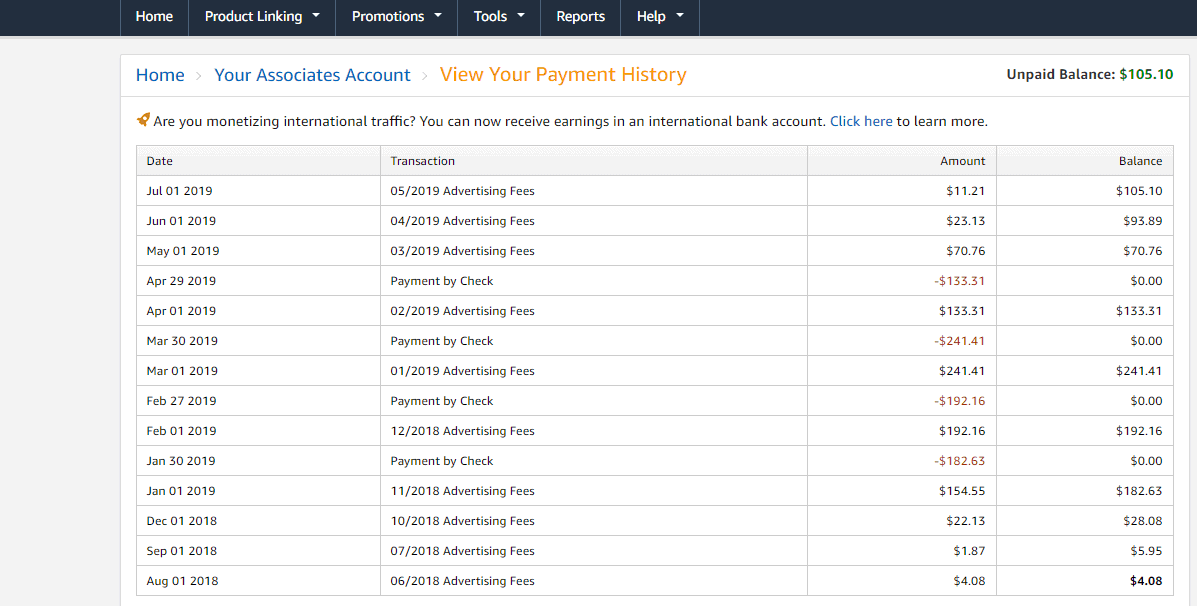This screenshot has width=1197, height=606.
Task: Expand the Help menu
Action: (652, 17)
